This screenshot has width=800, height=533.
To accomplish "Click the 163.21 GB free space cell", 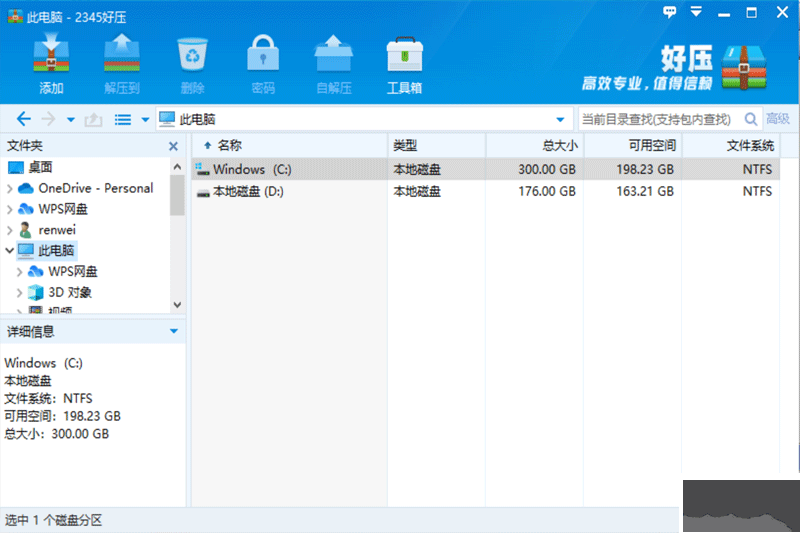I will tap(645, 192).
